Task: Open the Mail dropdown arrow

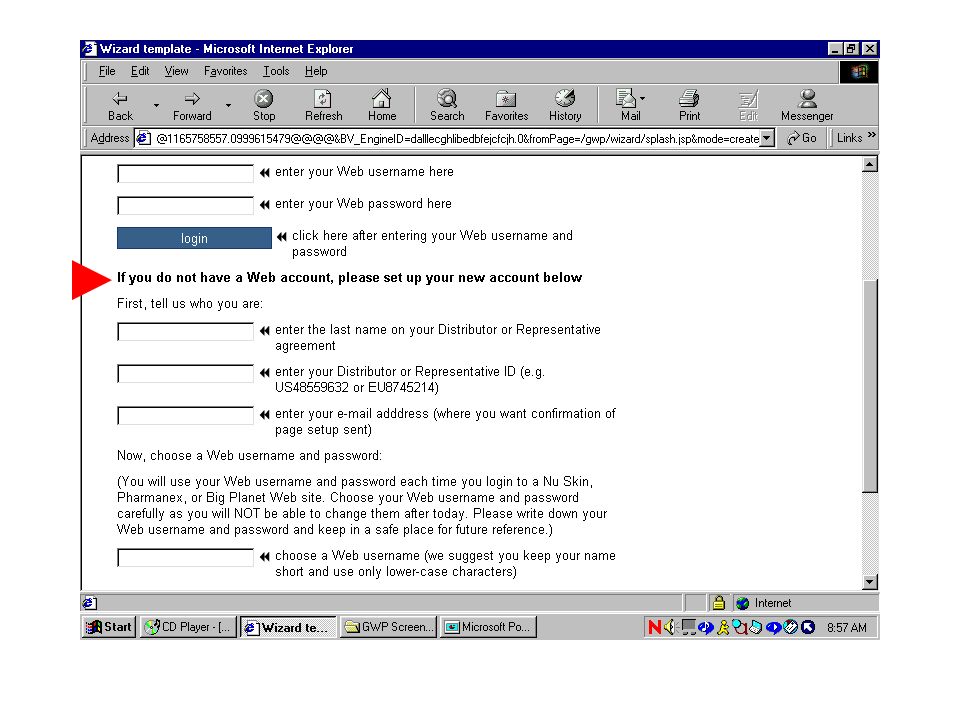Action: point(642,98)
